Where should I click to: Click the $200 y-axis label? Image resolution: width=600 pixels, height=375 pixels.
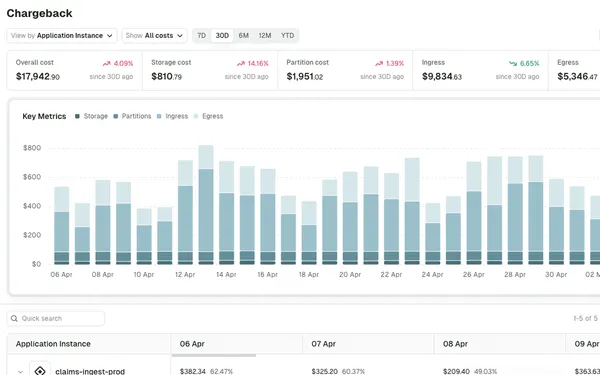32,235
